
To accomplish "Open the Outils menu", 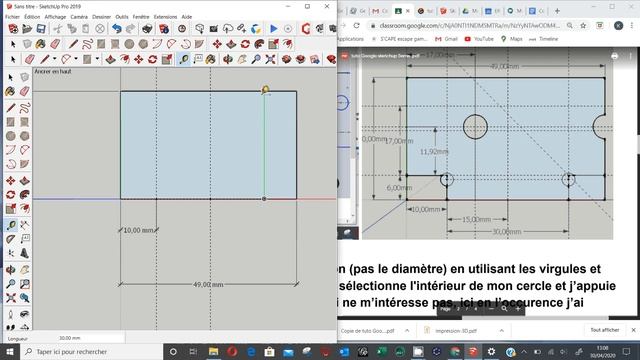I will (x=122, y=17).
